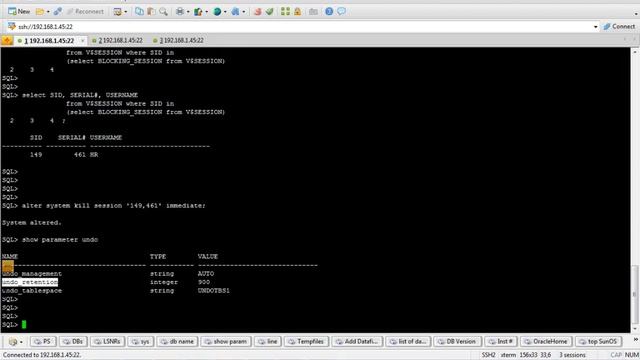Image resolution: width=640 pixels, height=360 pixels.
Task: Switch to tab 1 192.168.1.45:22
Action: click(49, 40)
